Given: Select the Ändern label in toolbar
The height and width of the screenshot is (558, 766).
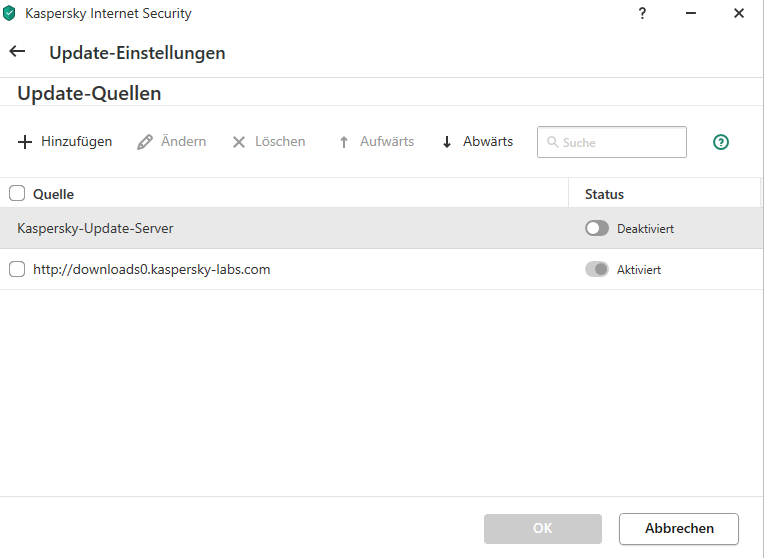Looking at the screenshot, I should click(184, 142).
